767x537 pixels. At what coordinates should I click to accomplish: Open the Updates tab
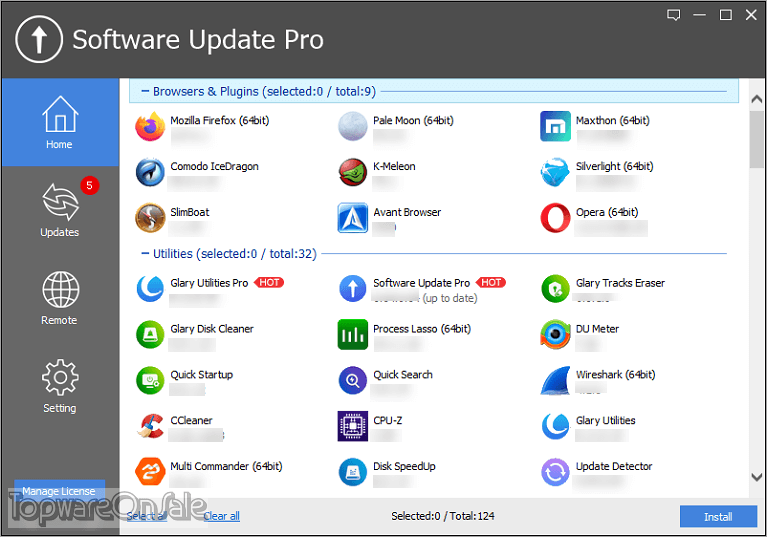(x=60, y=210)
